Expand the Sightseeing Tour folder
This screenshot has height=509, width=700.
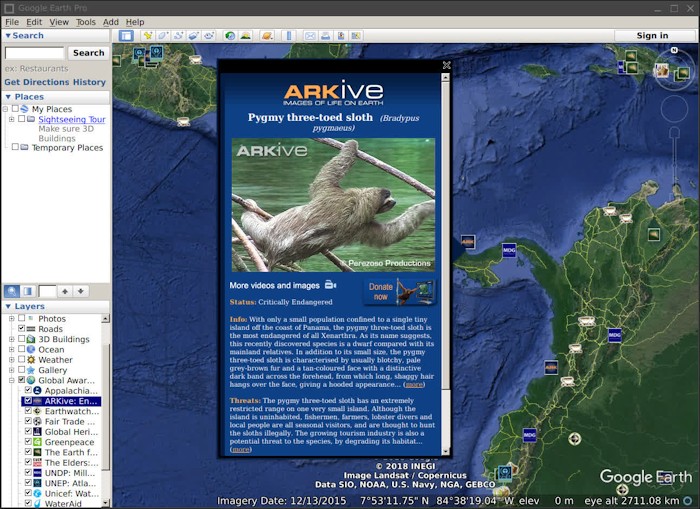pos(12,119)
